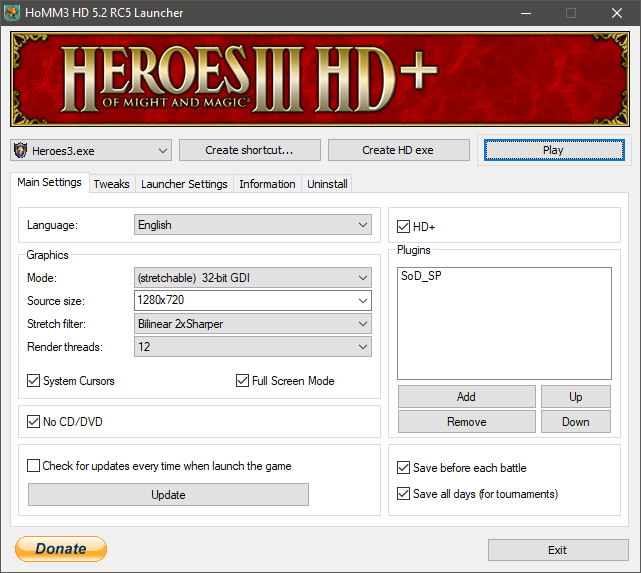Click the Heroes III HD+ banner image
Viewport: 641px width, 573px height.
320,79
